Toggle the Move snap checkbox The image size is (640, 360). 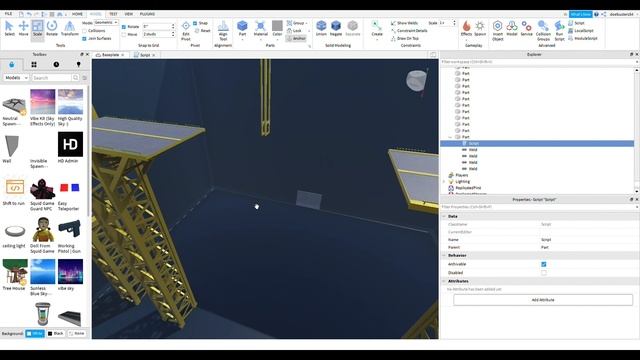click(x=124, y=34)
